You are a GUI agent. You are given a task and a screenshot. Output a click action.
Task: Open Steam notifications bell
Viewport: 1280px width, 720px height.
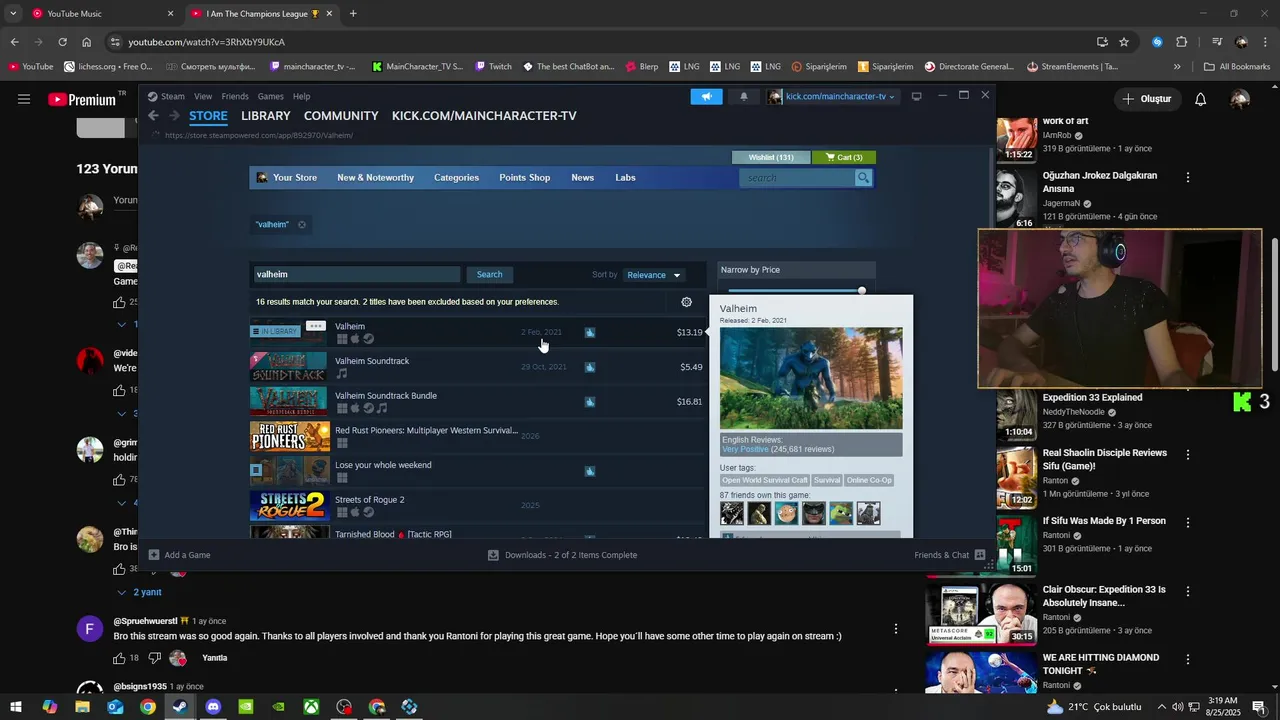point(743,96)
